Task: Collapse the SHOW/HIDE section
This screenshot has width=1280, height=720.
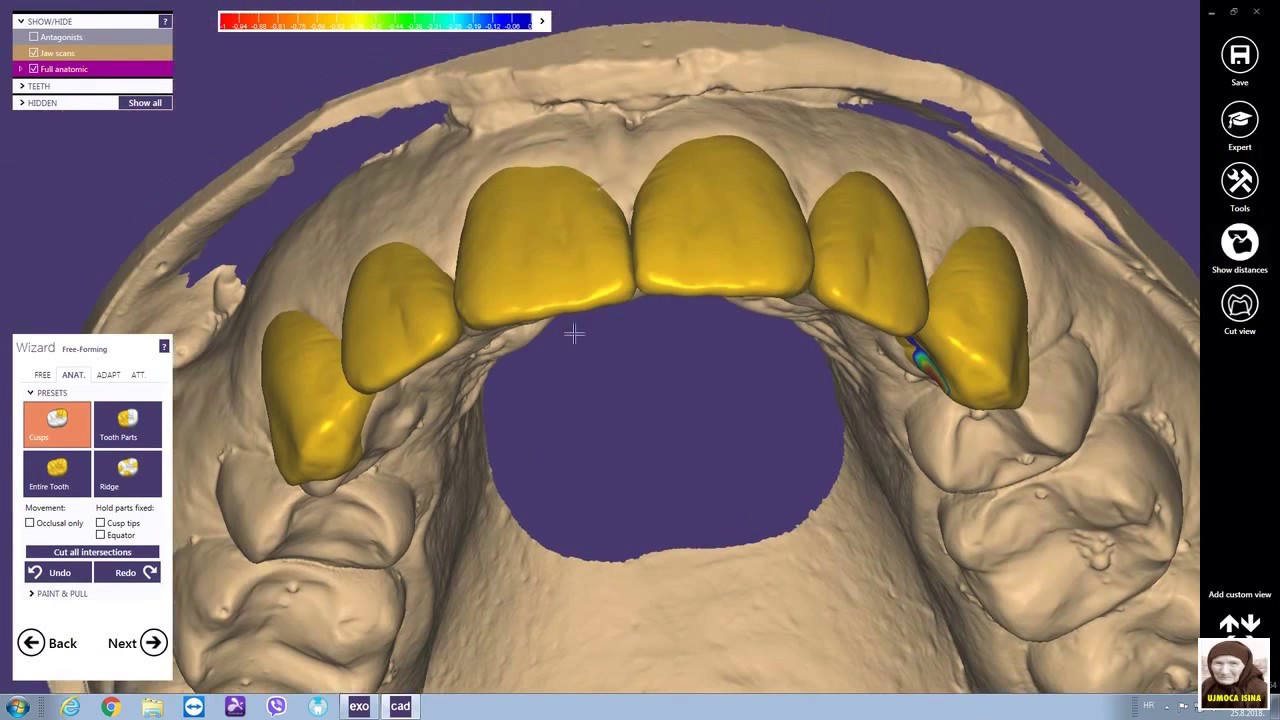Action: click(21, 21)
